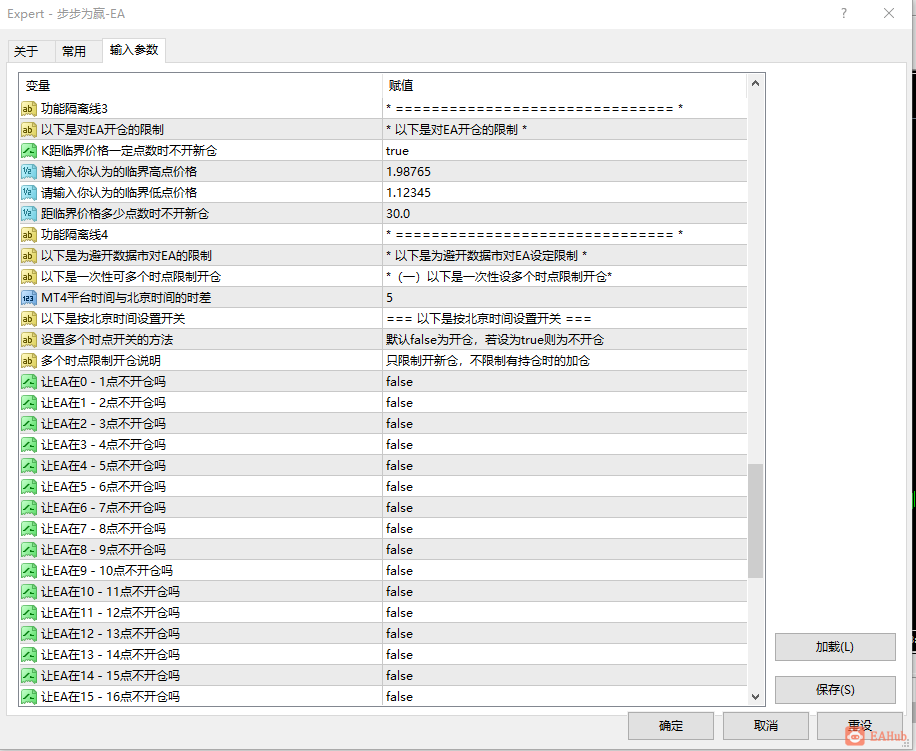This screenshot has height=751, width=916.
Task: Click the 加载(L) button
Action: 835,647
